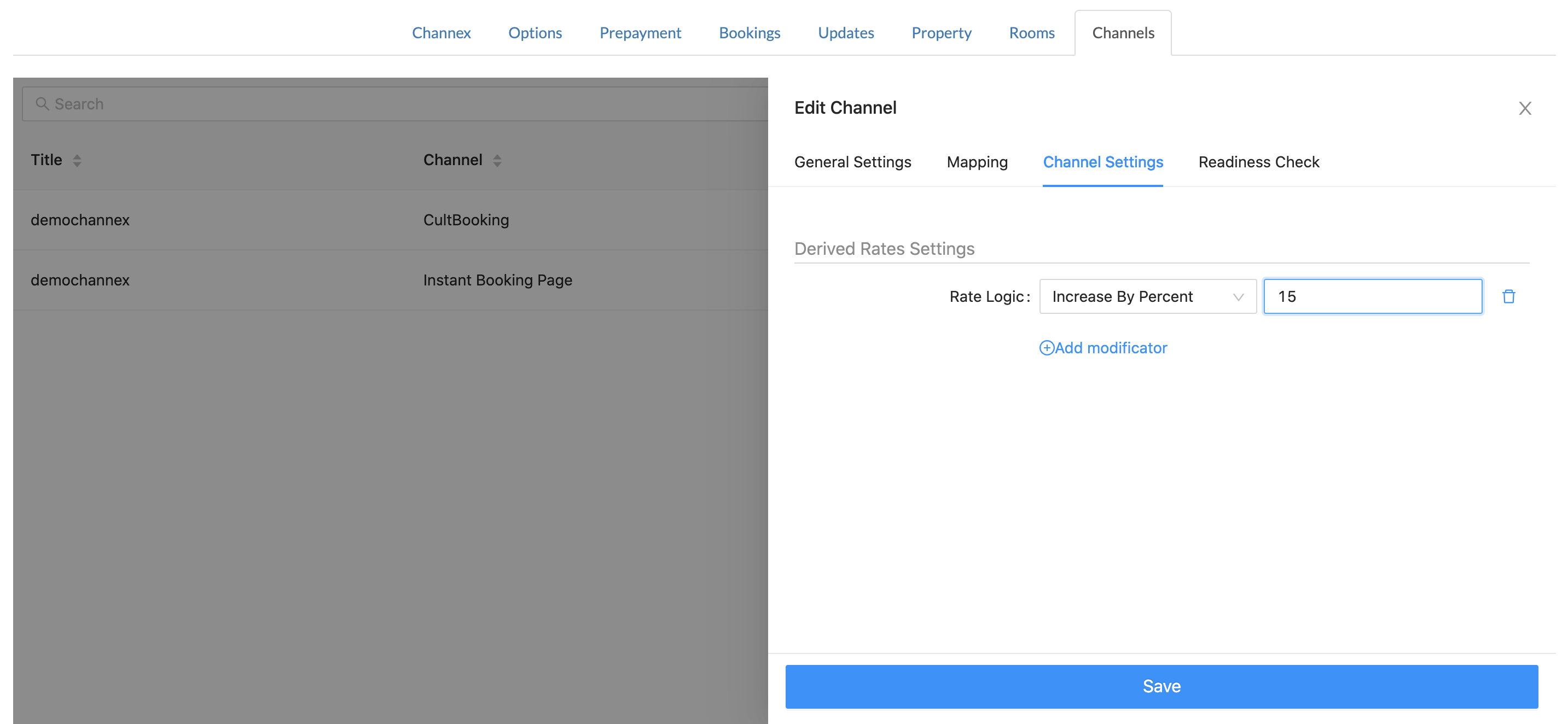Sort the table by Title column
Screen dimensions: 1568x724
77,160
